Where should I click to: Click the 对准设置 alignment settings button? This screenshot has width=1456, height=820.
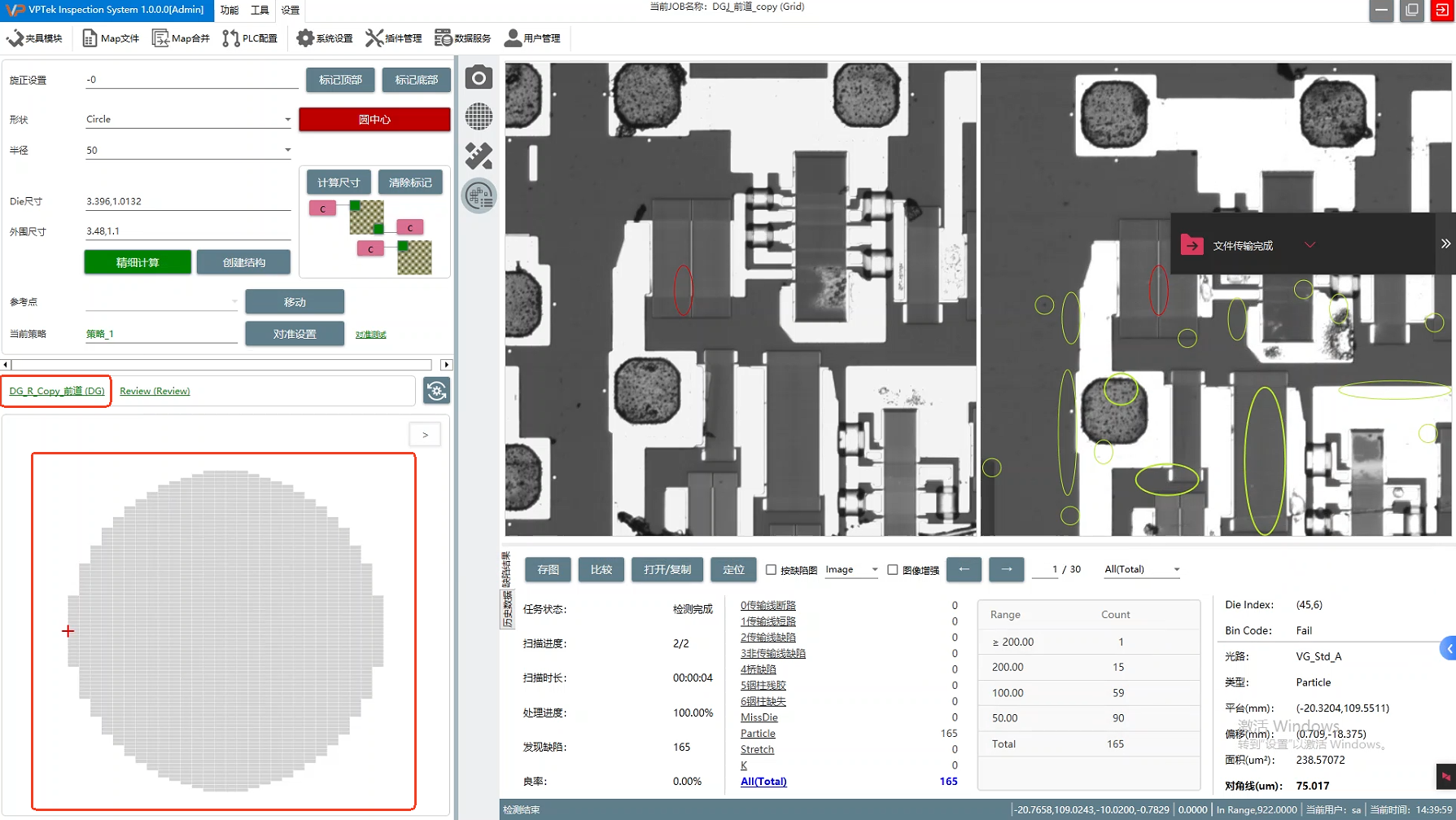(x=295, y=334)
